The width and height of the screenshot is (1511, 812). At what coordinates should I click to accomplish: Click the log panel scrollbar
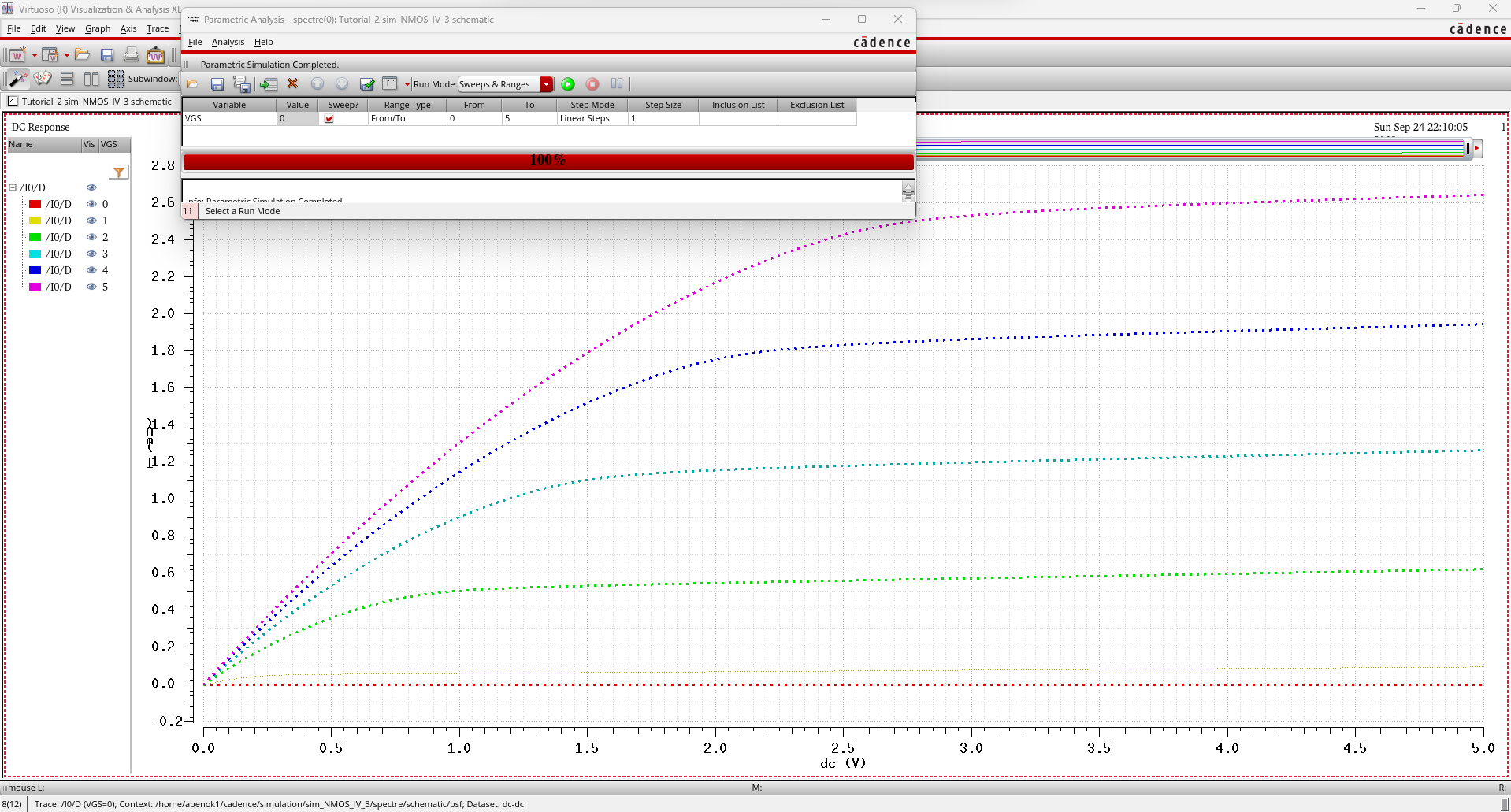tap(908, 191)
